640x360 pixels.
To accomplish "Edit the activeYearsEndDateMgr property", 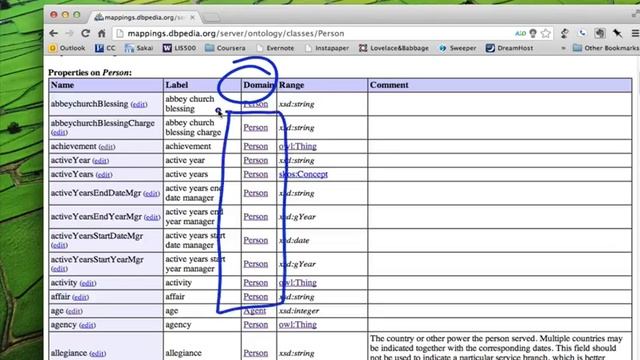I will pyautogui.click(x=151, y=193).
